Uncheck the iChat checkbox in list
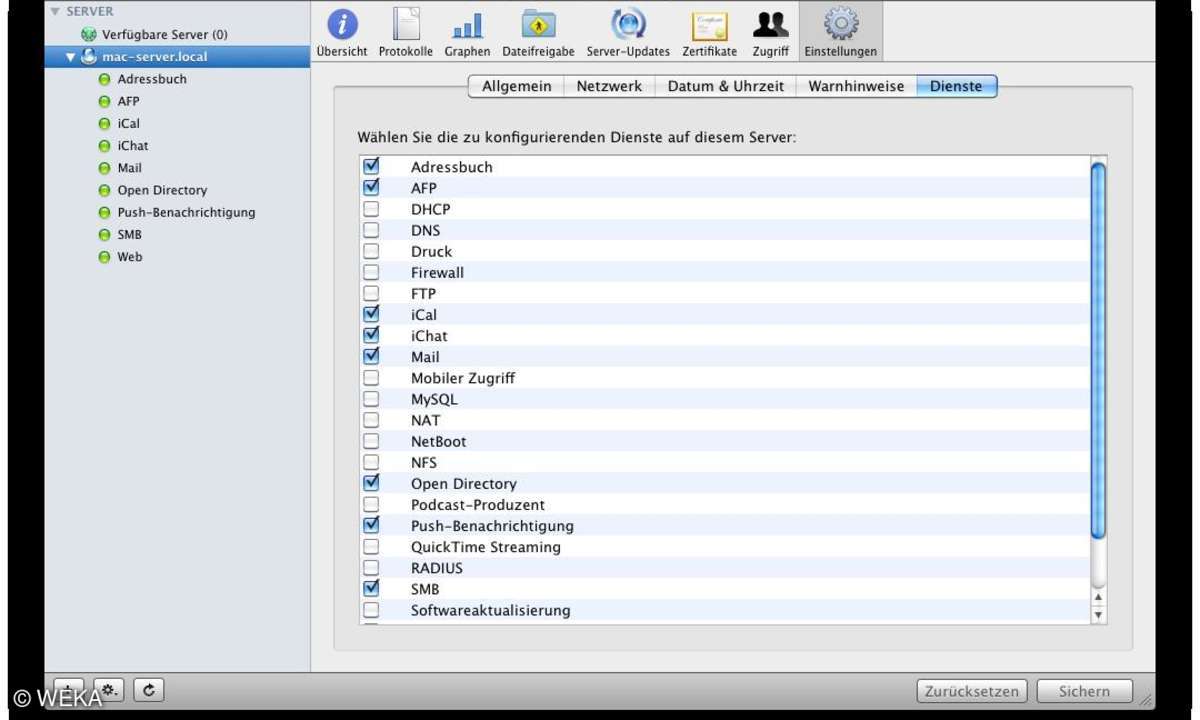This screenshot has height=720, width=1200. (x=371, y=335)
